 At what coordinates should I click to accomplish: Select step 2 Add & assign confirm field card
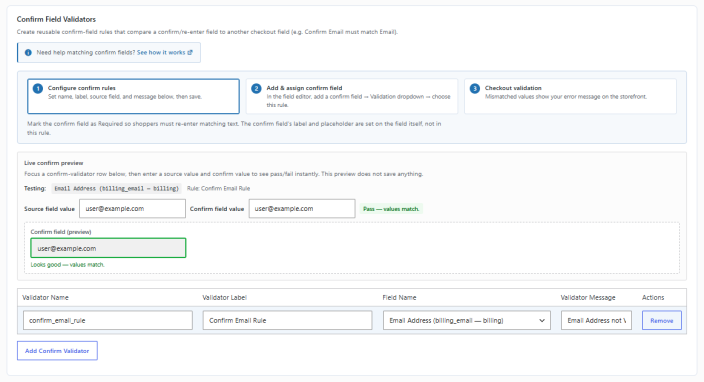point(352,96)
